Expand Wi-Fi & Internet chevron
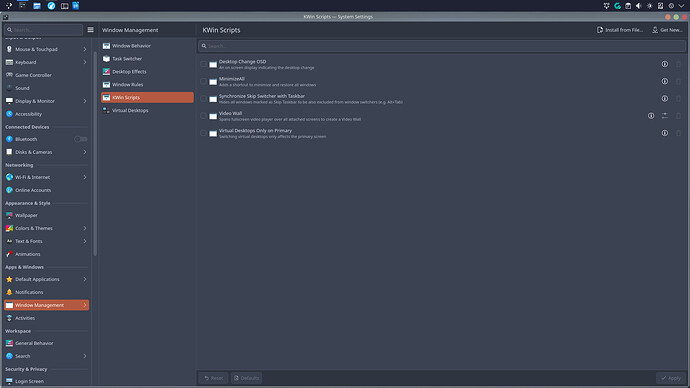This screenshot has height=388, width=690. [x=84, y=177]
